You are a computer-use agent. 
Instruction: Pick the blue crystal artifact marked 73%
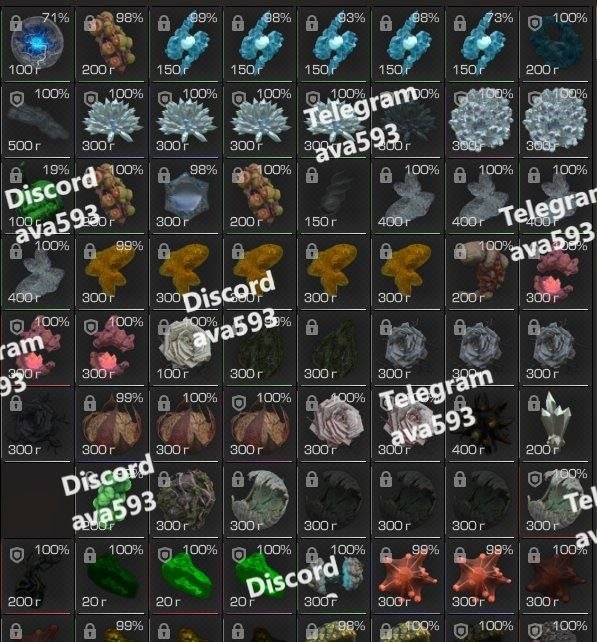click(481, 44)
